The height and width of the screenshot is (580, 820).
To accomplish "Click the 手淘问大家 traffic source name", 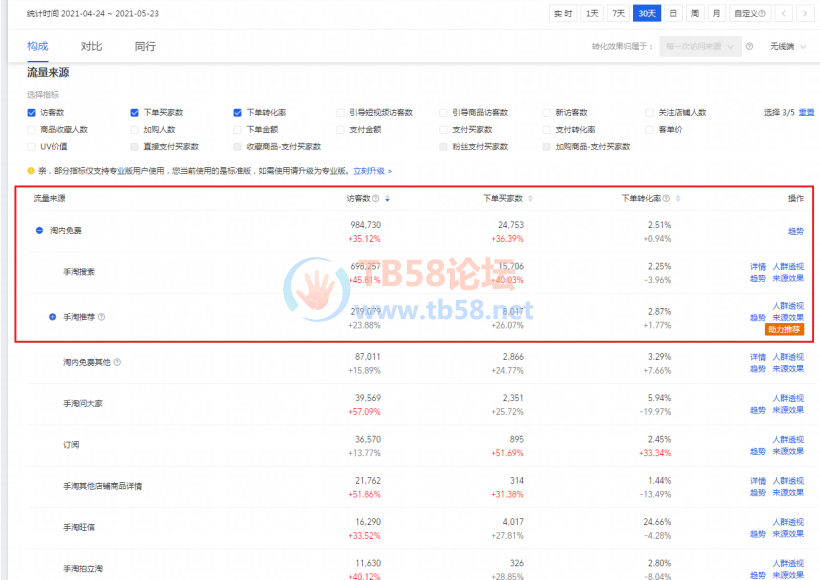I will point(83,404).
